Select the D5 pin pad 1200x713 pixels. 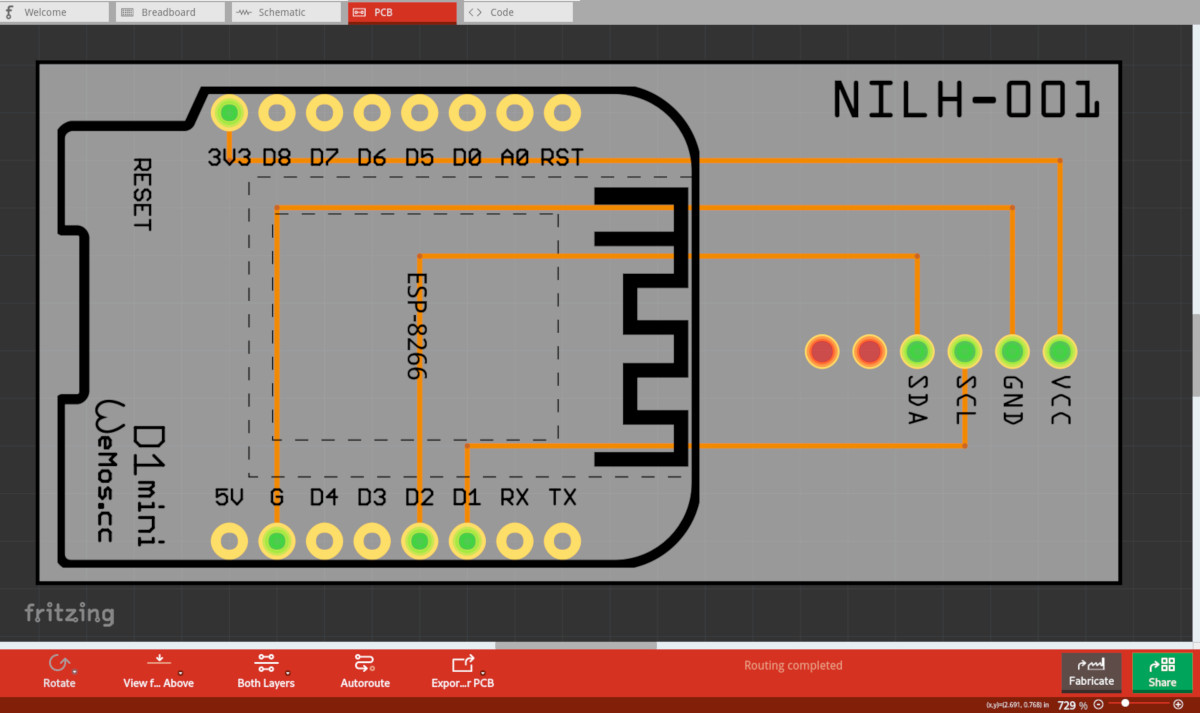(x=420, y=113)
